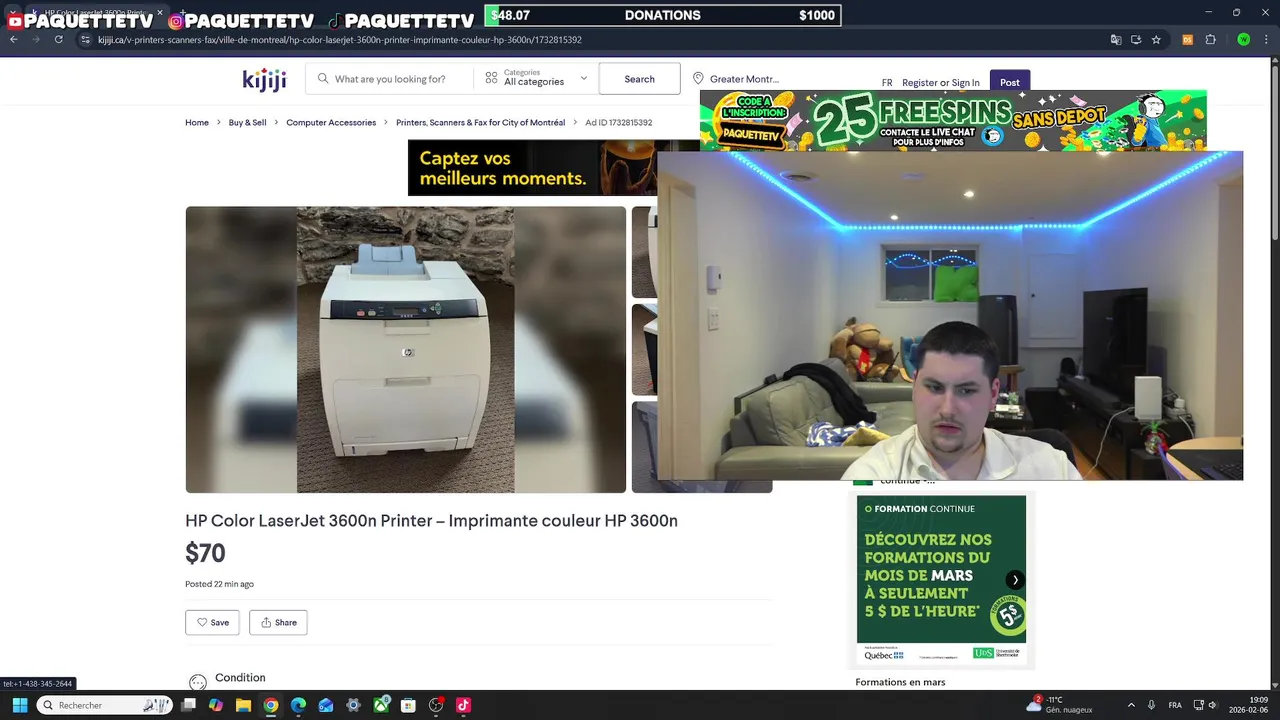Click the kijiji.ca URL in address bar
Screen dimensions: 1280x720
[x=340, y=40]
